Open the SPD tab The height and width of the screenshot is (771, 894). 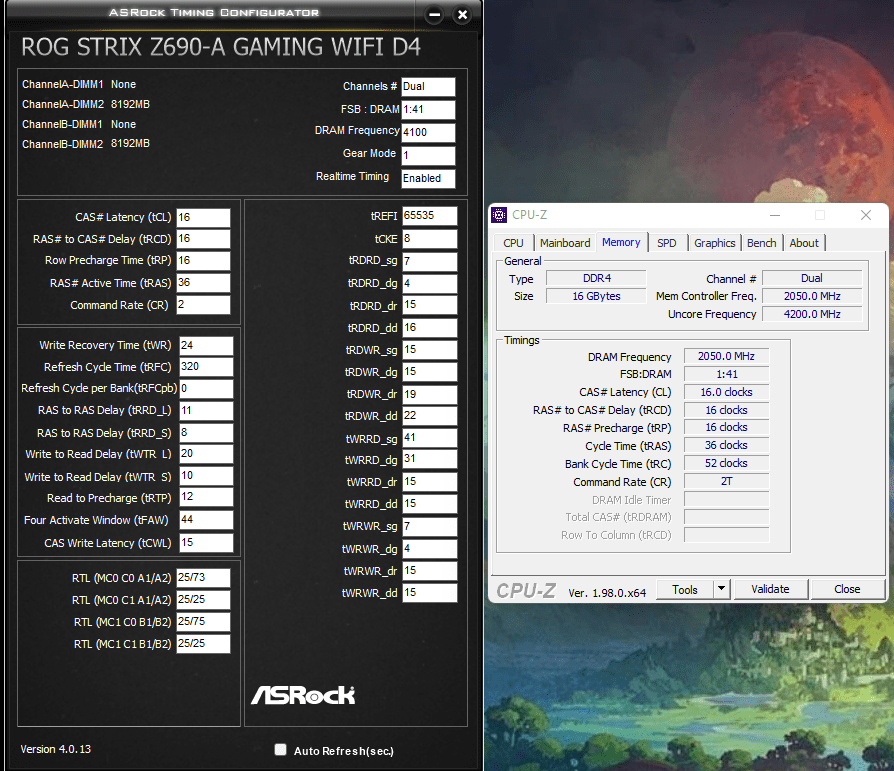(x=667, y=243)
